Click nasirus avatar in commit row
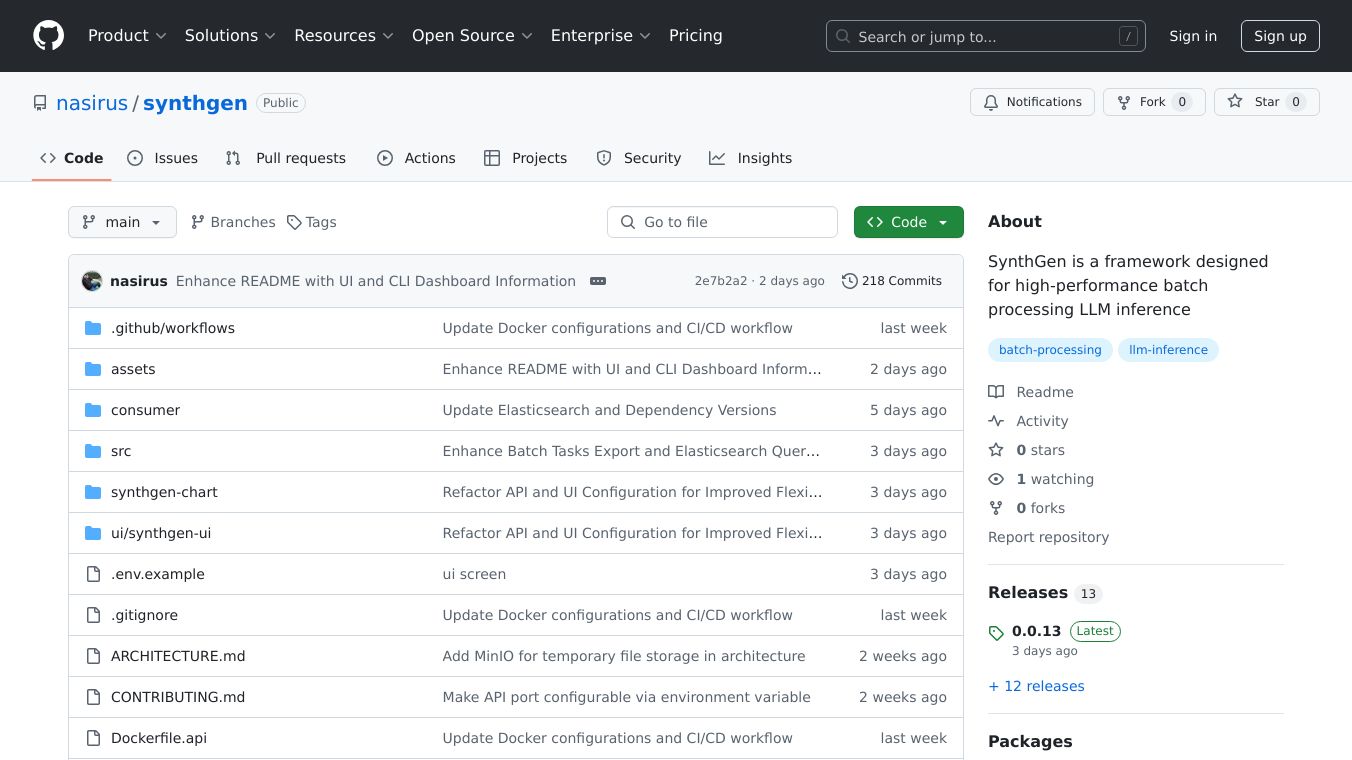1352x760 pixels. [92, 281]
